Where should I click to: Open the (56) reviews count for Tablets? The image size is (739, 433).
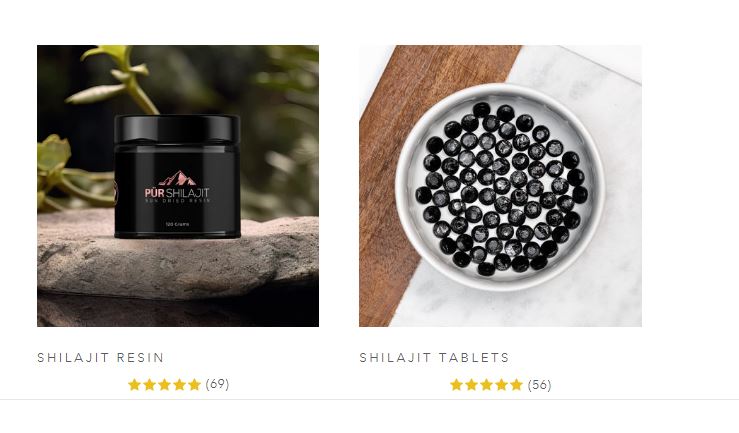540,385
